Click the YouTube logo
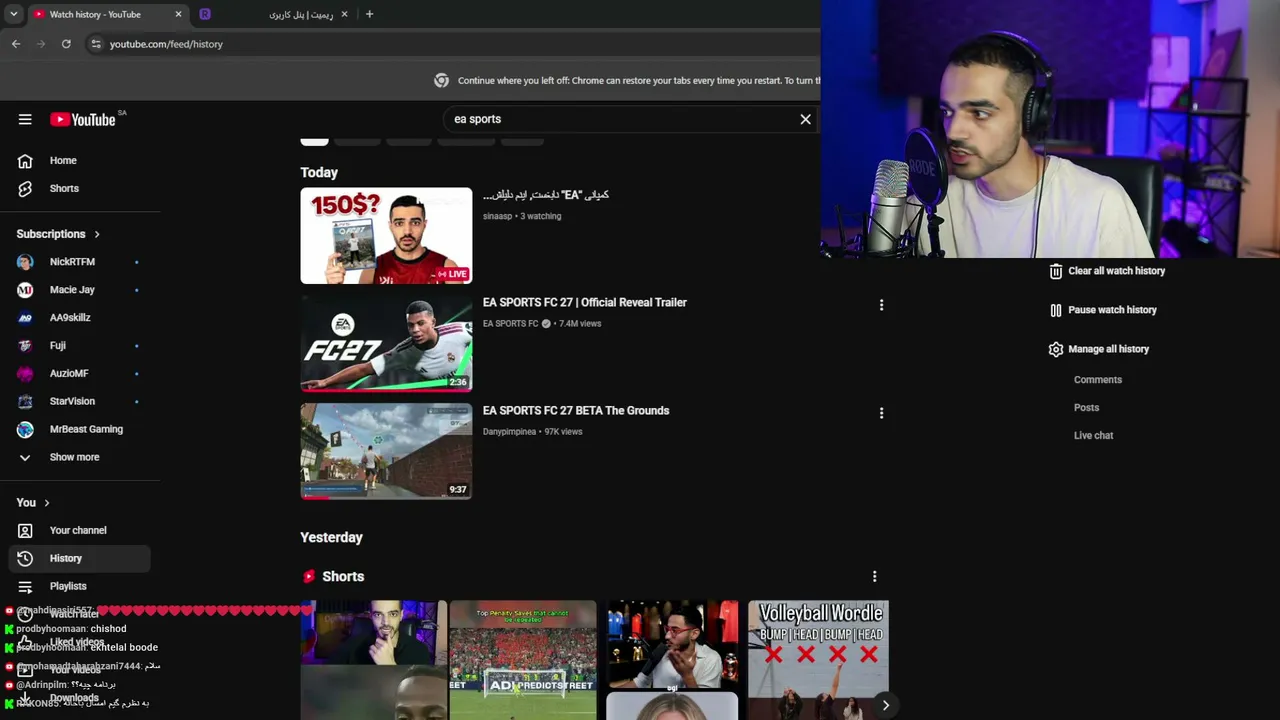Image resolution: width=1280 pixels, height=720 pixels. pyautogui.click(x=84, y=119)
